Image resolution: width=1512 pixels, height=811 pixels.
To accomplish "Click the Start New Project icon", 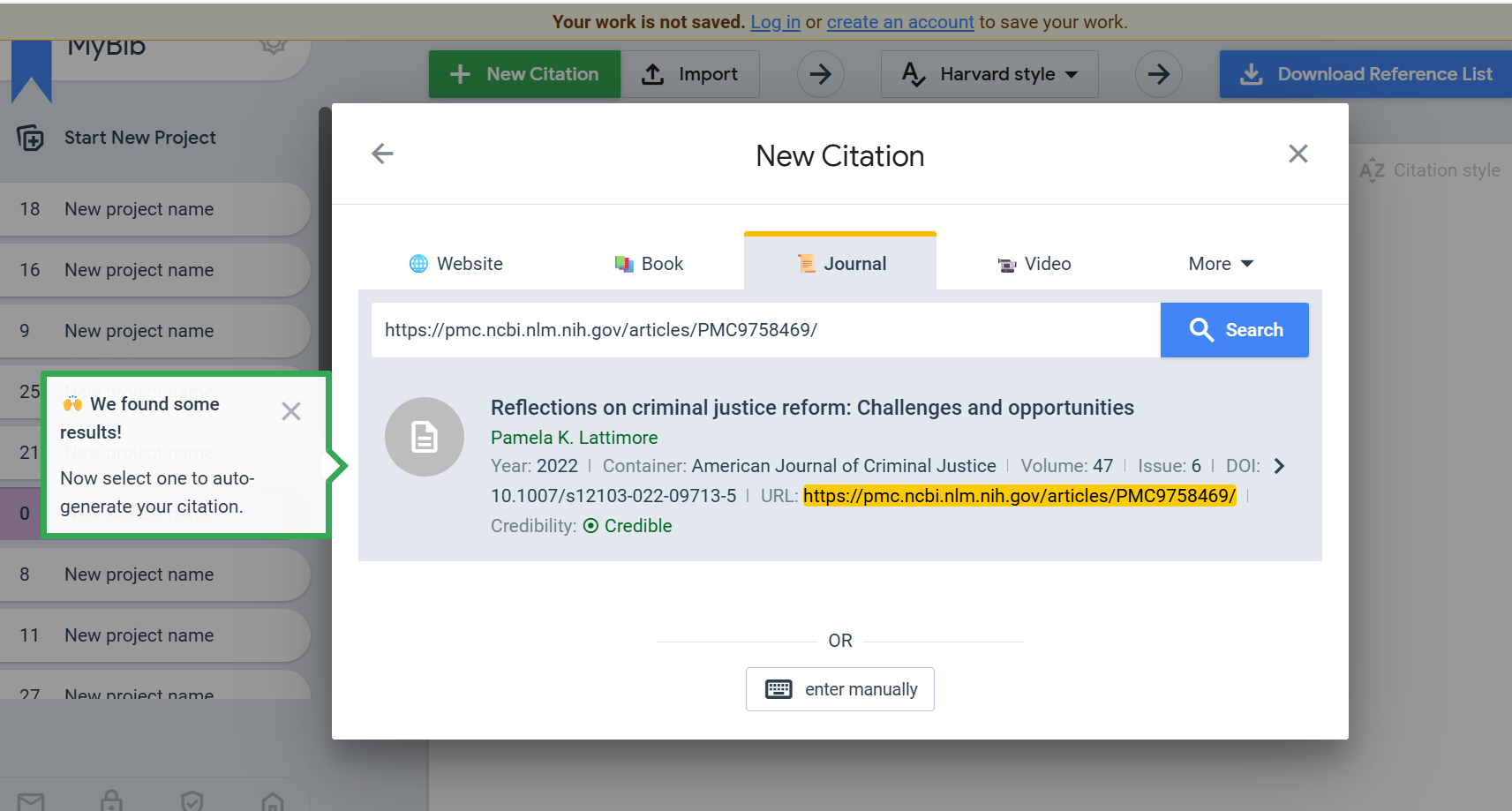I will tap(30, 138).
